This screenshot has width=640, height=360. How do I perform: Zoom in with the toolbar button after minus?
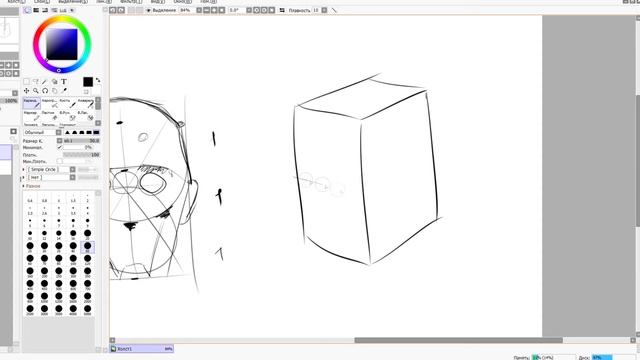coord(214,10)
